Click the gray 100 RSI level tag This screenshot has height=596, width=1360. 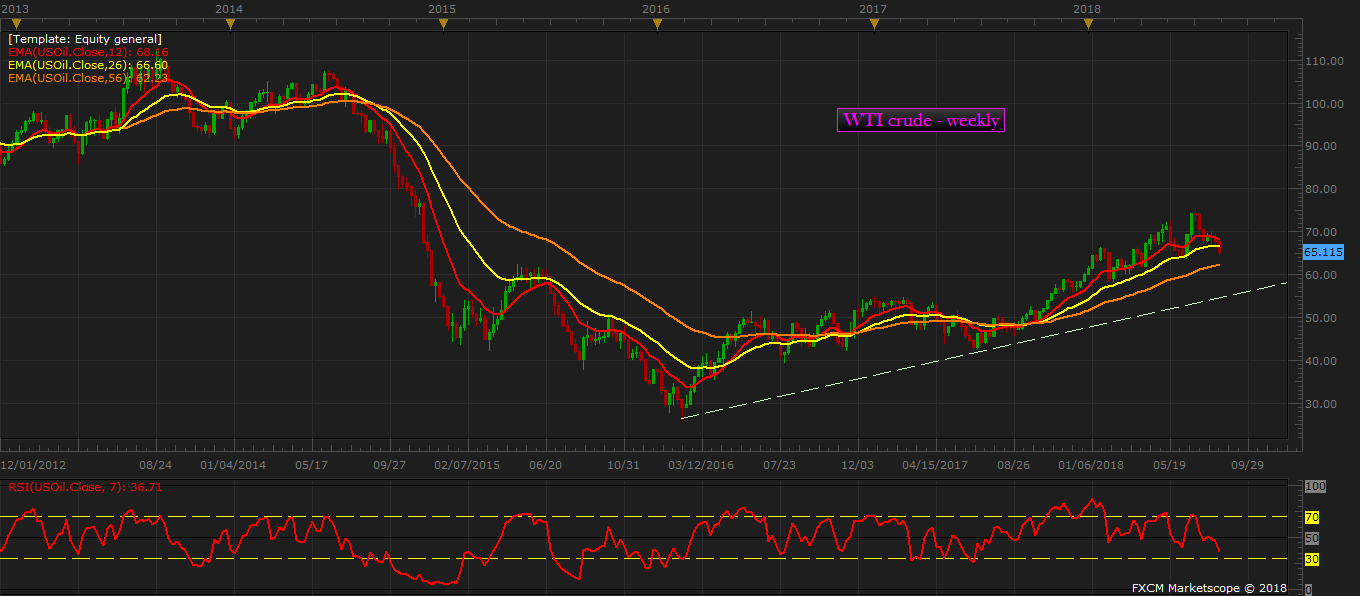(x=1315, y=486)
